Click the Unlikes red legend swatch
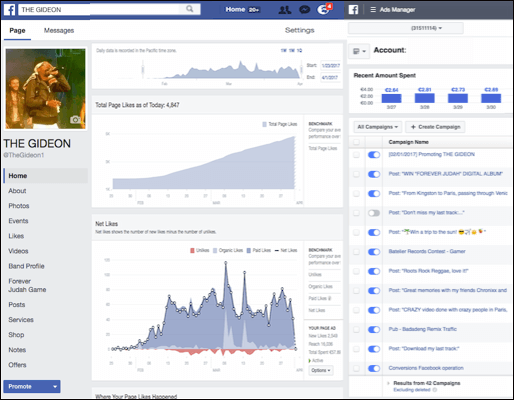514x400 pixels. pyautogui.click(x=192, y=250)
